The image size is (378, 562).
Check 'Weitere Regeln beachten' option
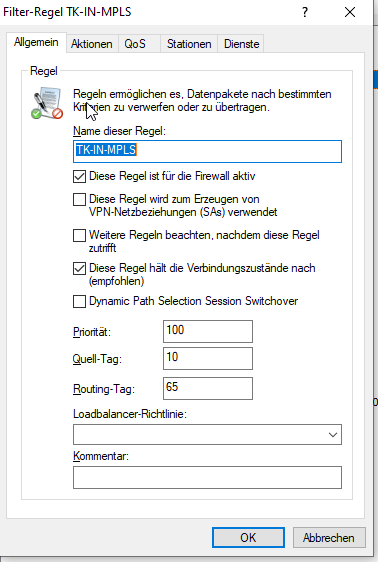[x=79, y=235]
